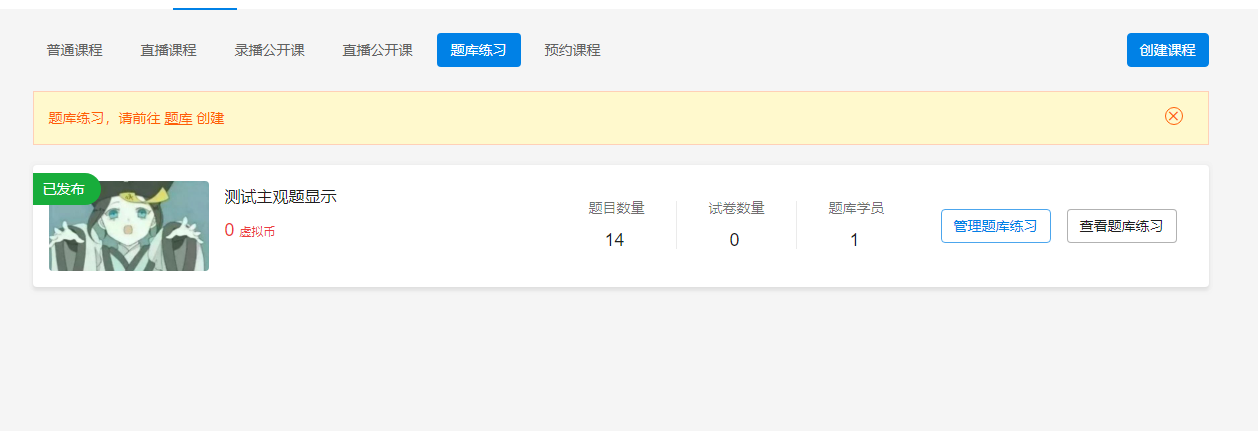The width and height of the screenshot is (1258, 431).
Task: Follow the 题库 link in the notice
Action: [x=178, y=118]
